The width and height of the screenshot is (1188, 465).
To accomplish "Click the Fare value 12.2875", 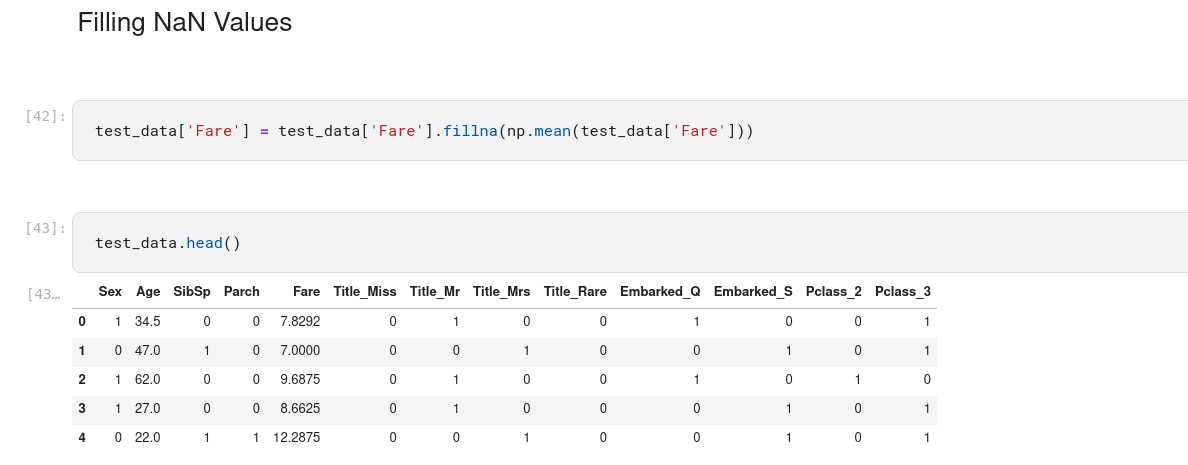I will click(297, 438).
